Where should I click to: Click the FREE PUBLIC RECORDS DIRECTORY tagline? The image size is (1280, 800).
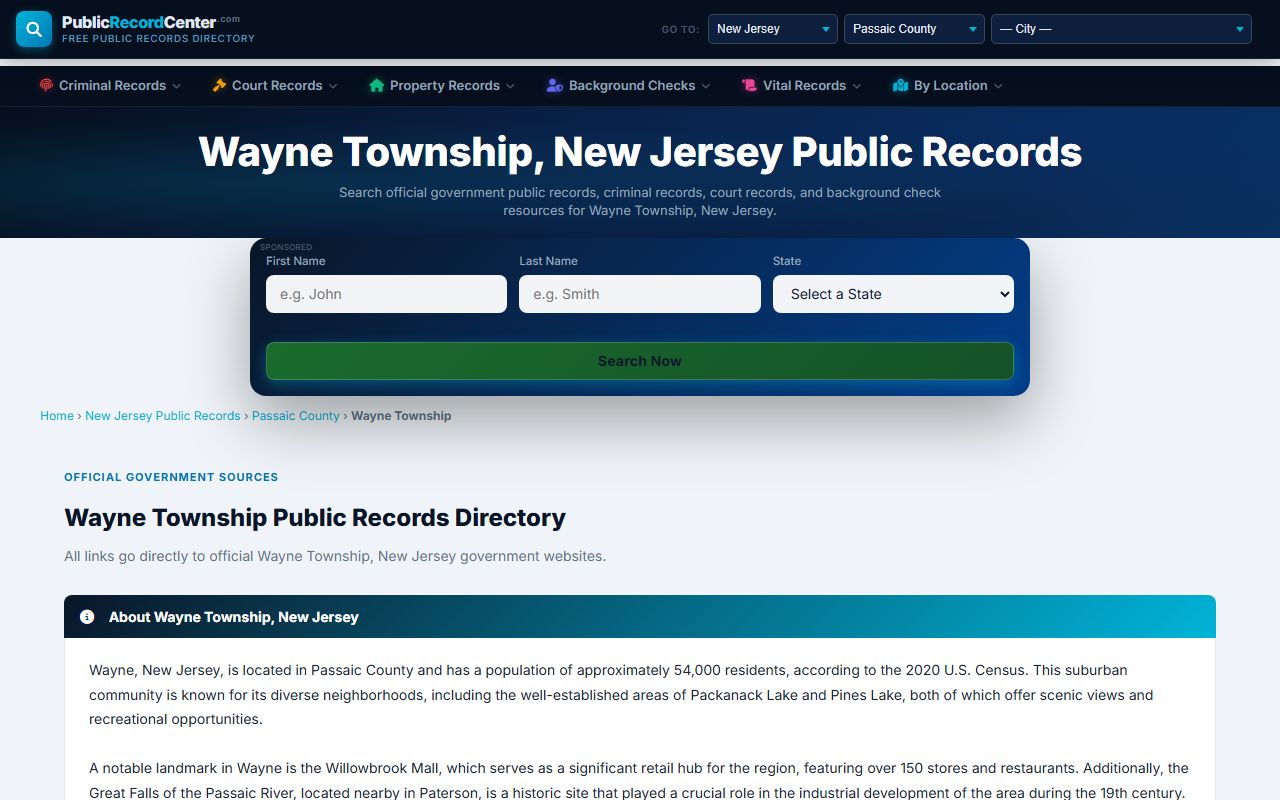click(158, 39)
